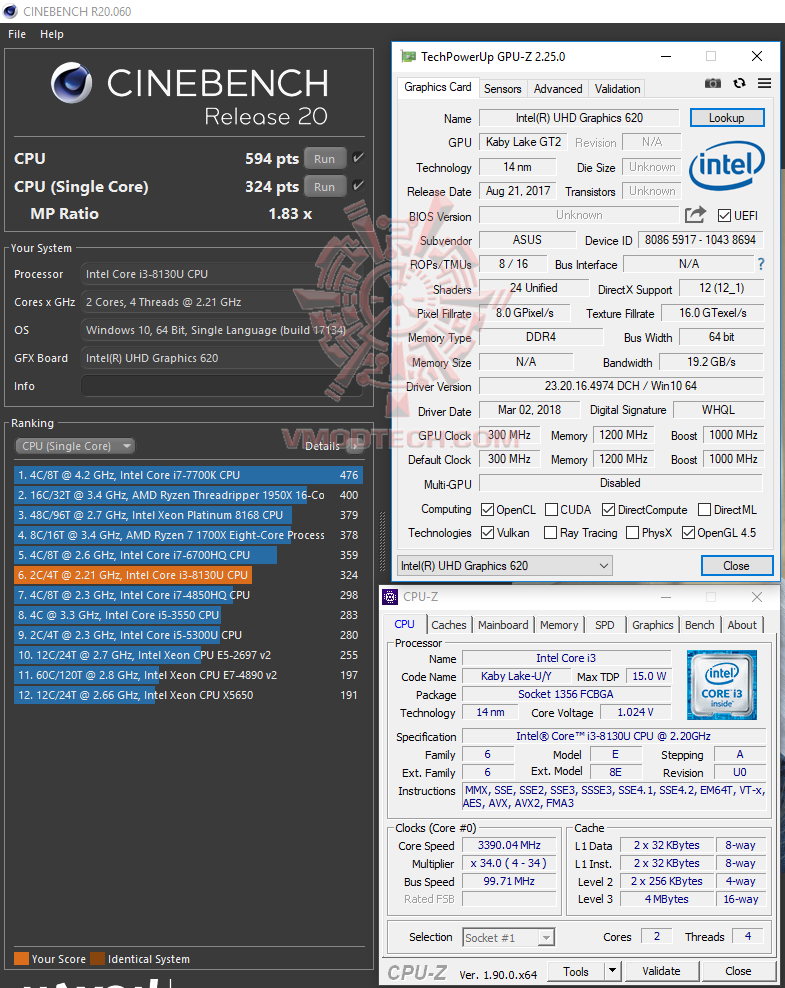785x988 pixels.
Task: Click the Your Score orange legend square
Action: point(21,958)
